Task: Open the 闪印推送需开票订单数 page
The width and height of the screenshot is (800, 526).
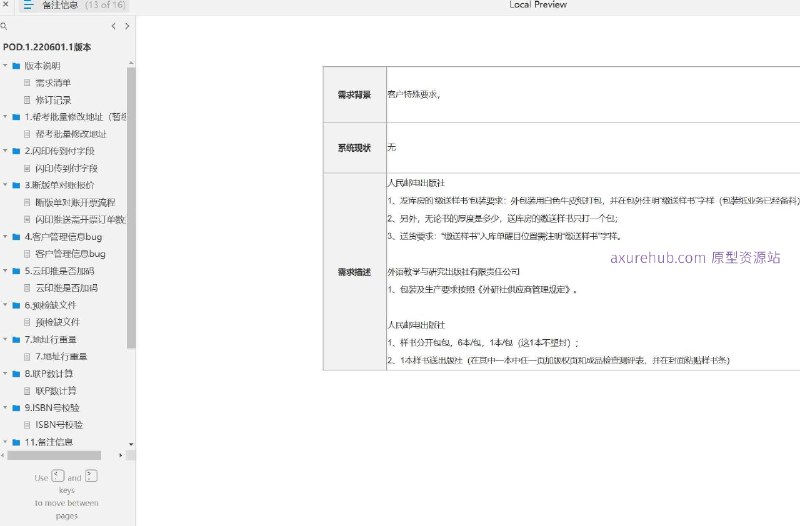Action: [80, 219]
